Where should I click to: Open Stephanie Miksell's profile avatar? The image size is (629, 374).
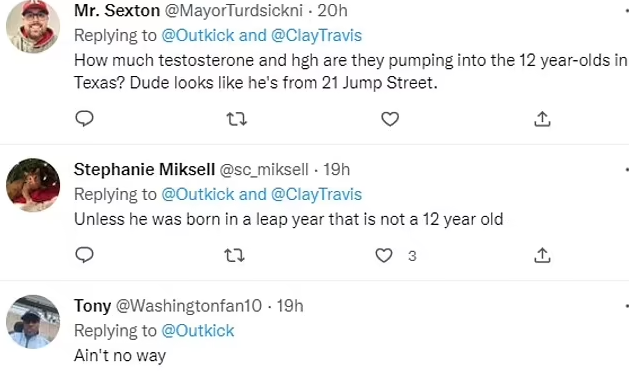click(x=33, y=185)
